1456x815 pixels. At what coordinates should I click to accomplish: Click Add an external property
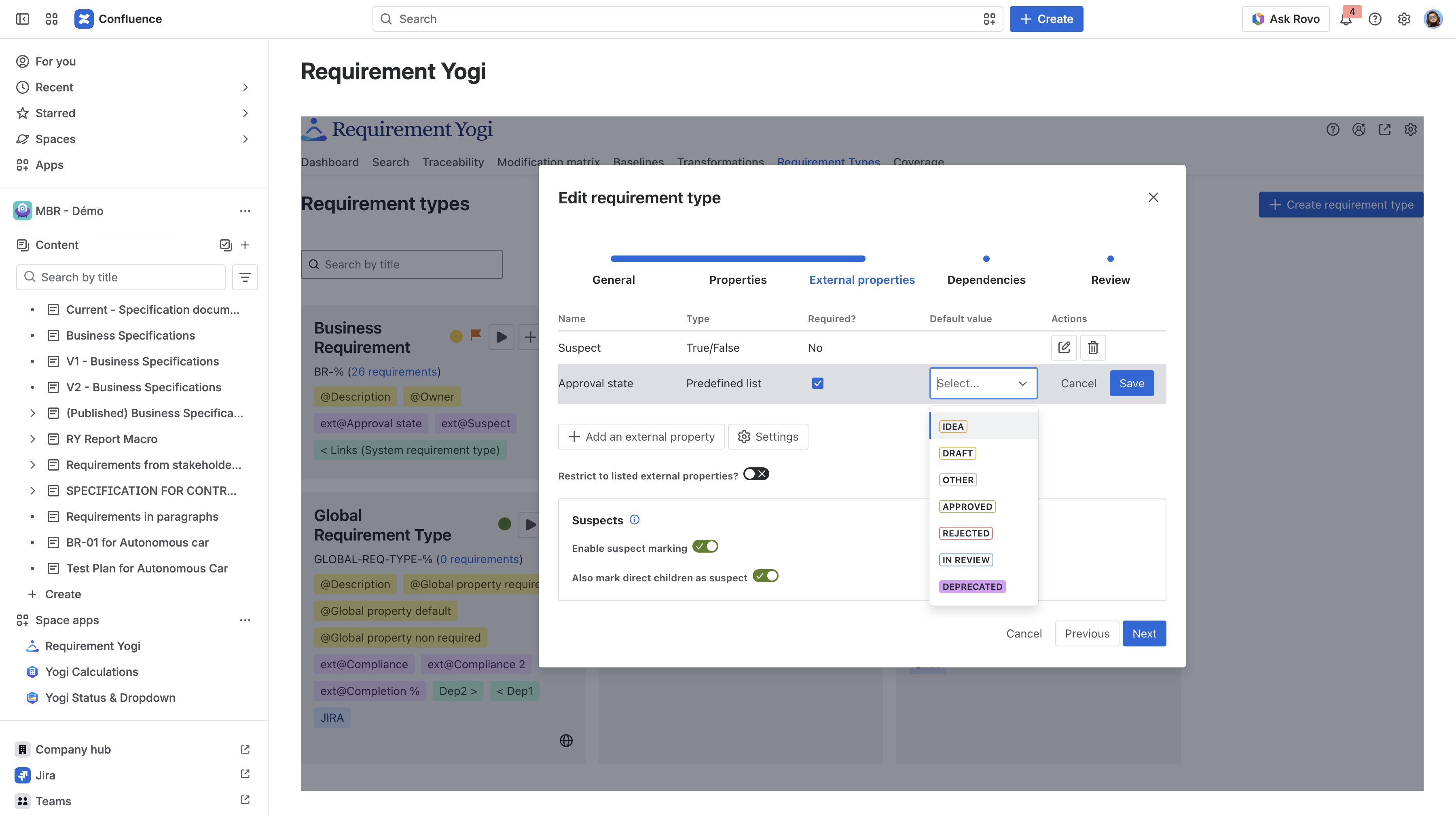tap(641, 437)
